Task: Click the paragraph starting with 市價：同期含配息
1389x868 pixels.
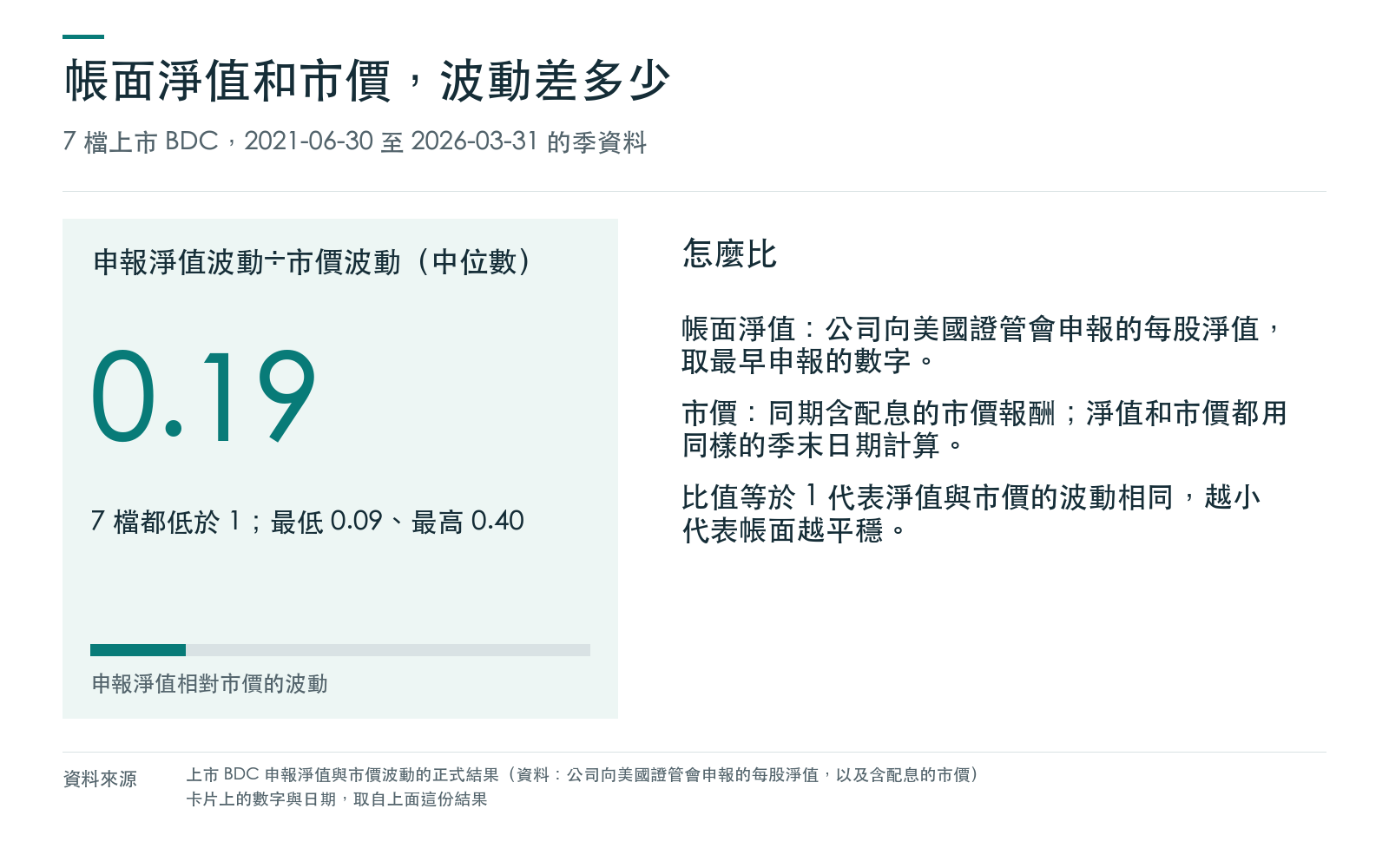Action: point(984,429)
